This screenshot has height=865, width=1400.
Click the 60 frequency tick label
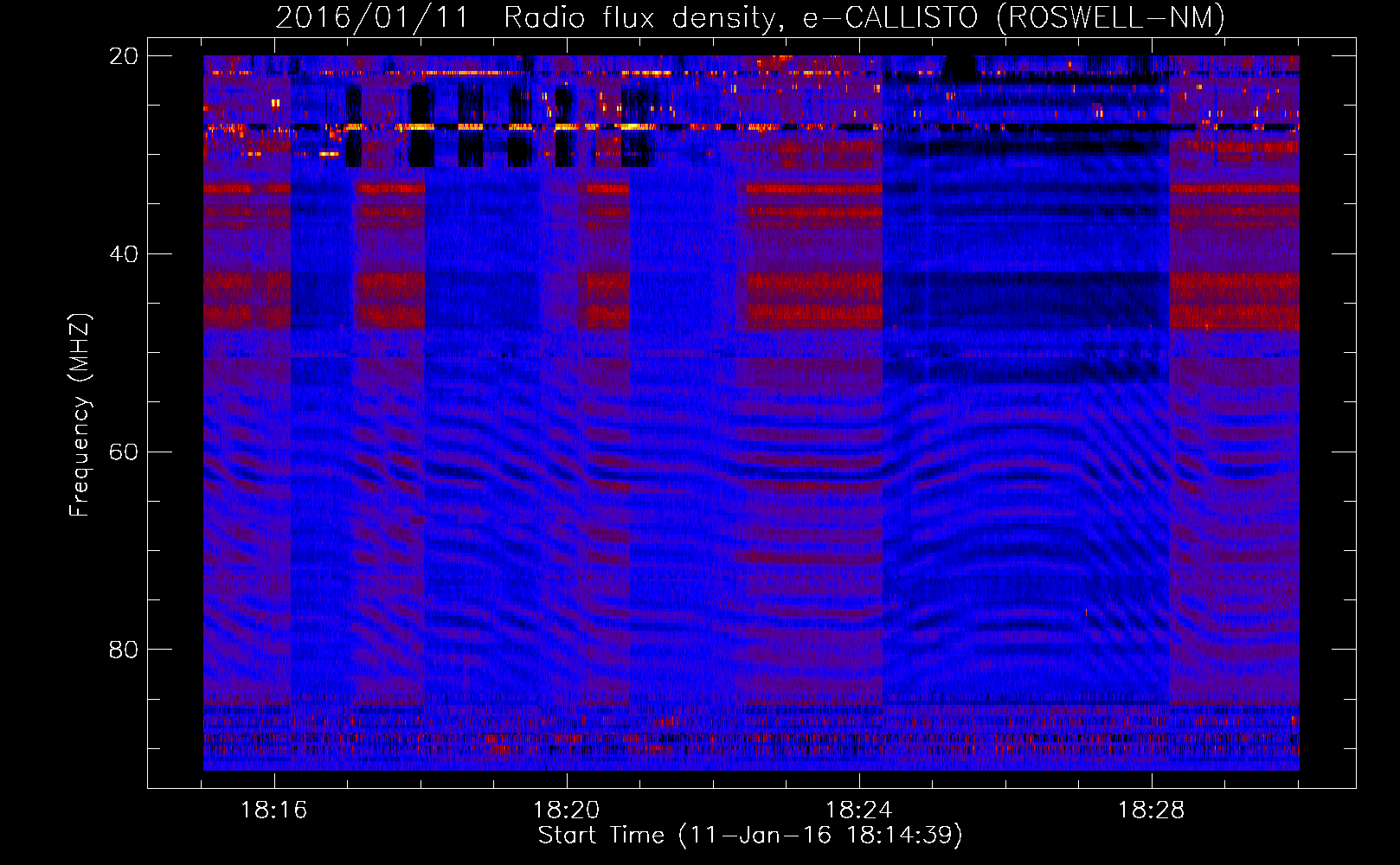point(124,452)
